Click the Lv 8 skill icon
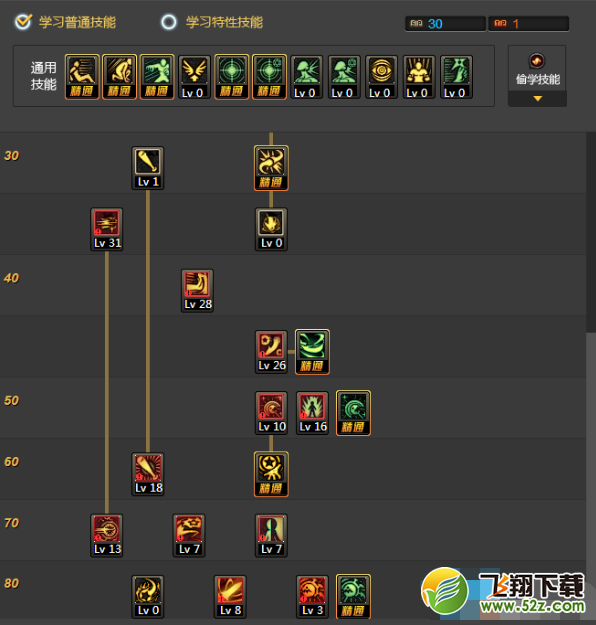The width and height of the screenshot is (596, 625). coord(230,597)
